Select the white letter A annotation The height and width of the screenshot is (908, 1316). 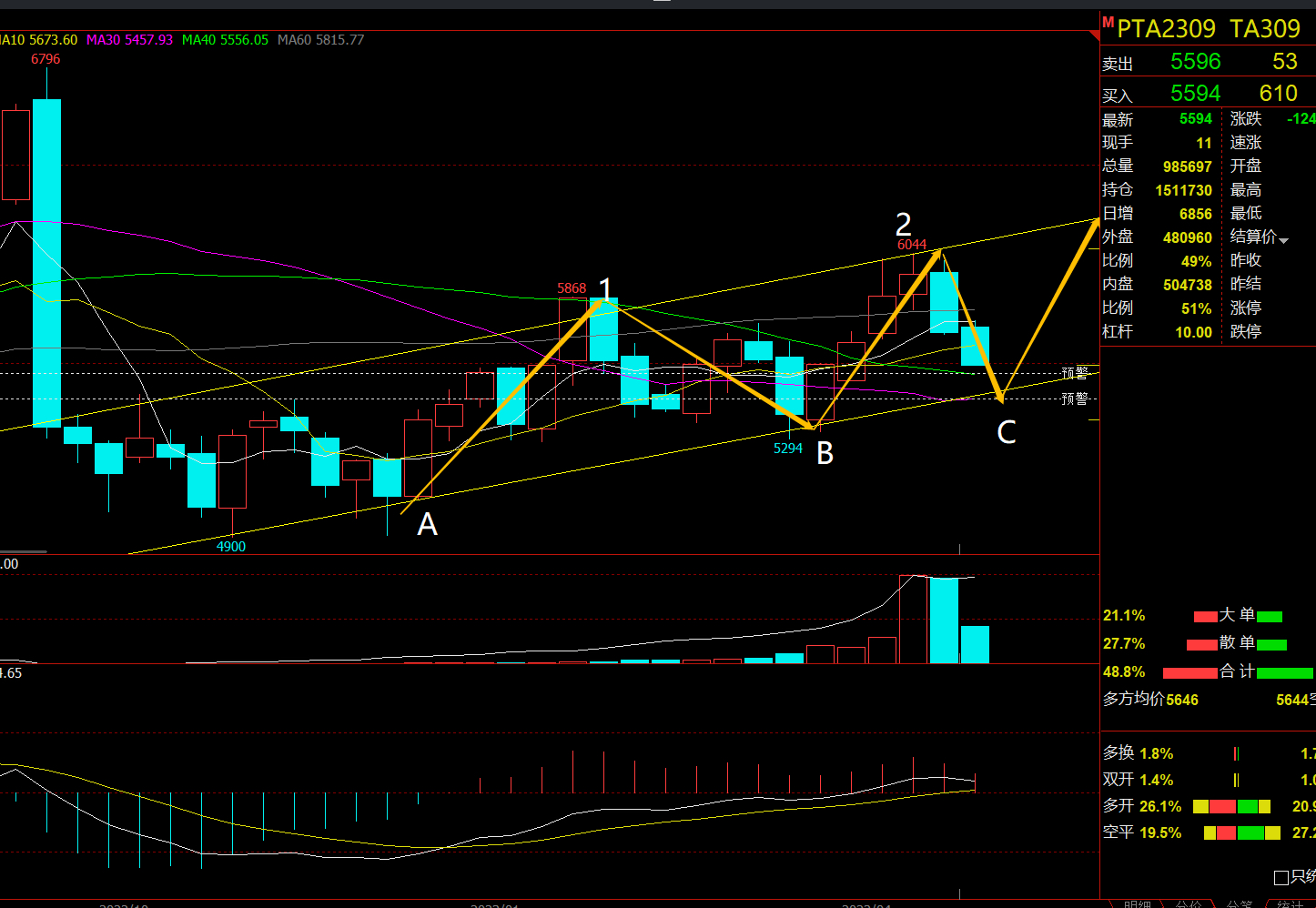click(x=427, y=525)
